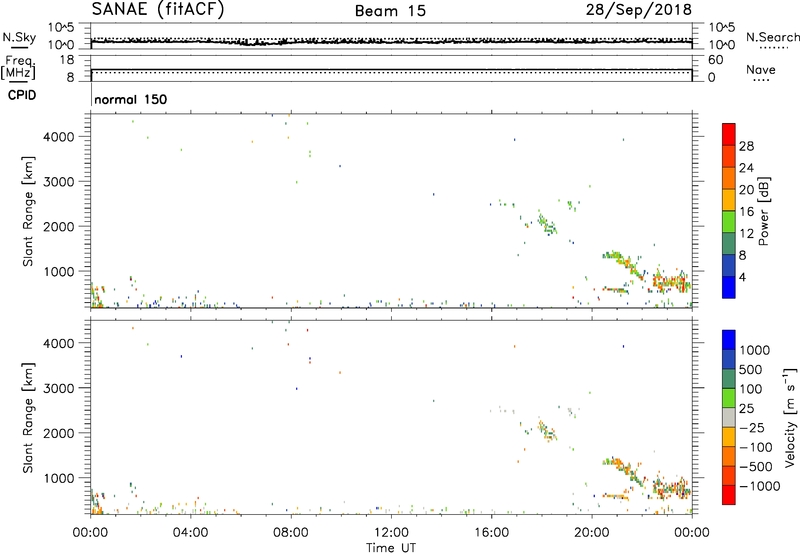Image resolution: width=800 pixels, height=554 pixels.
Task: Click the '20' label on Power colorbar
Action: [746, 190]
